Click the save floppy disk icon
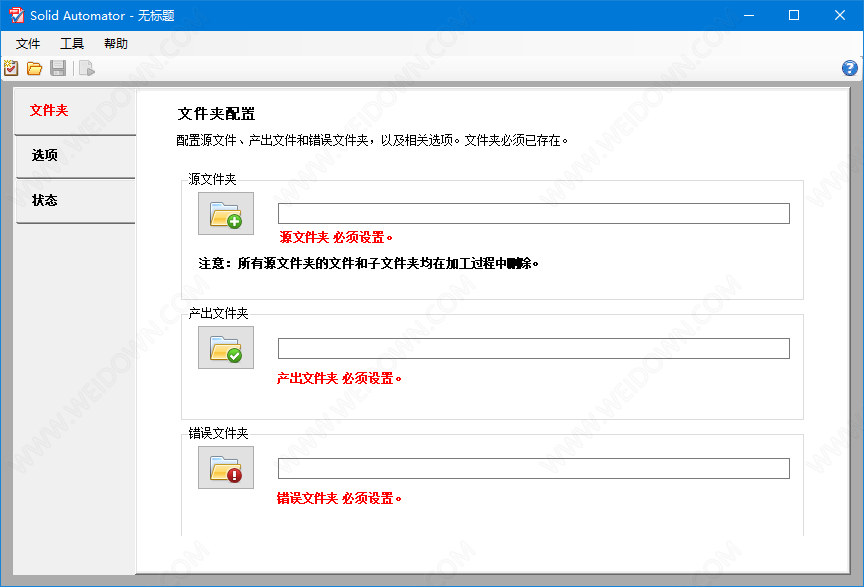The image size is (864, 587). coord(58,68)
